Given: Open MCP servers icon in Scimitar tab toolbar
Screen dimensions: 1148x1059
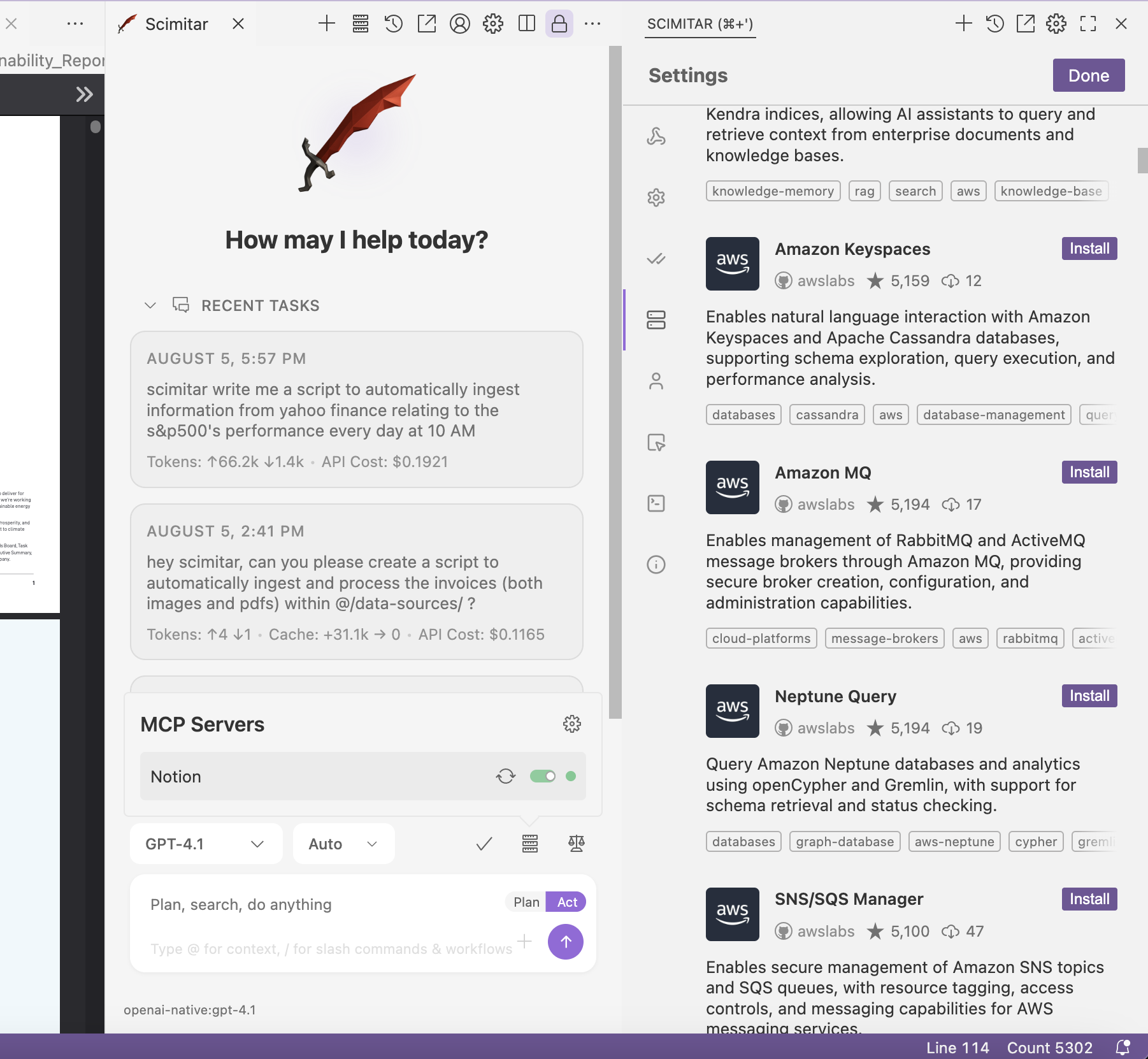Looking at the screenshot, I should point(361,24).
